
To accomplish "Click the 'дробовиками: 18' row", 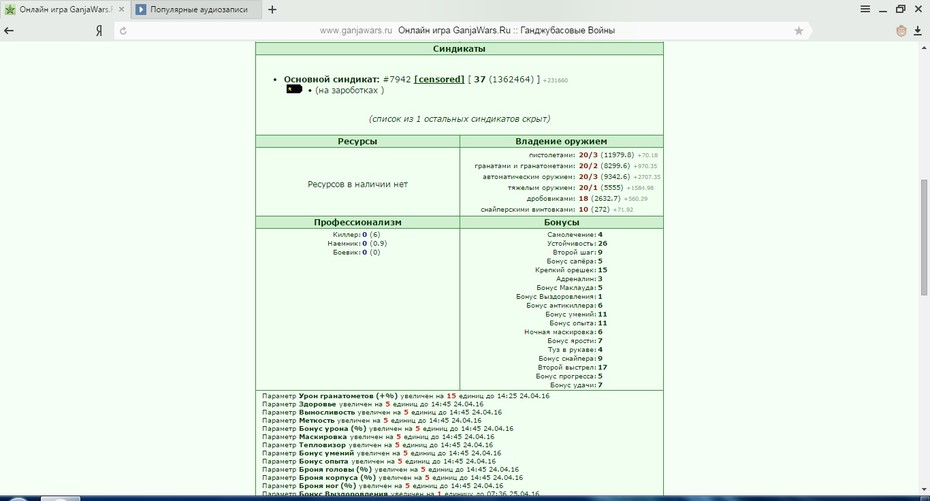I will coord(587,199).
